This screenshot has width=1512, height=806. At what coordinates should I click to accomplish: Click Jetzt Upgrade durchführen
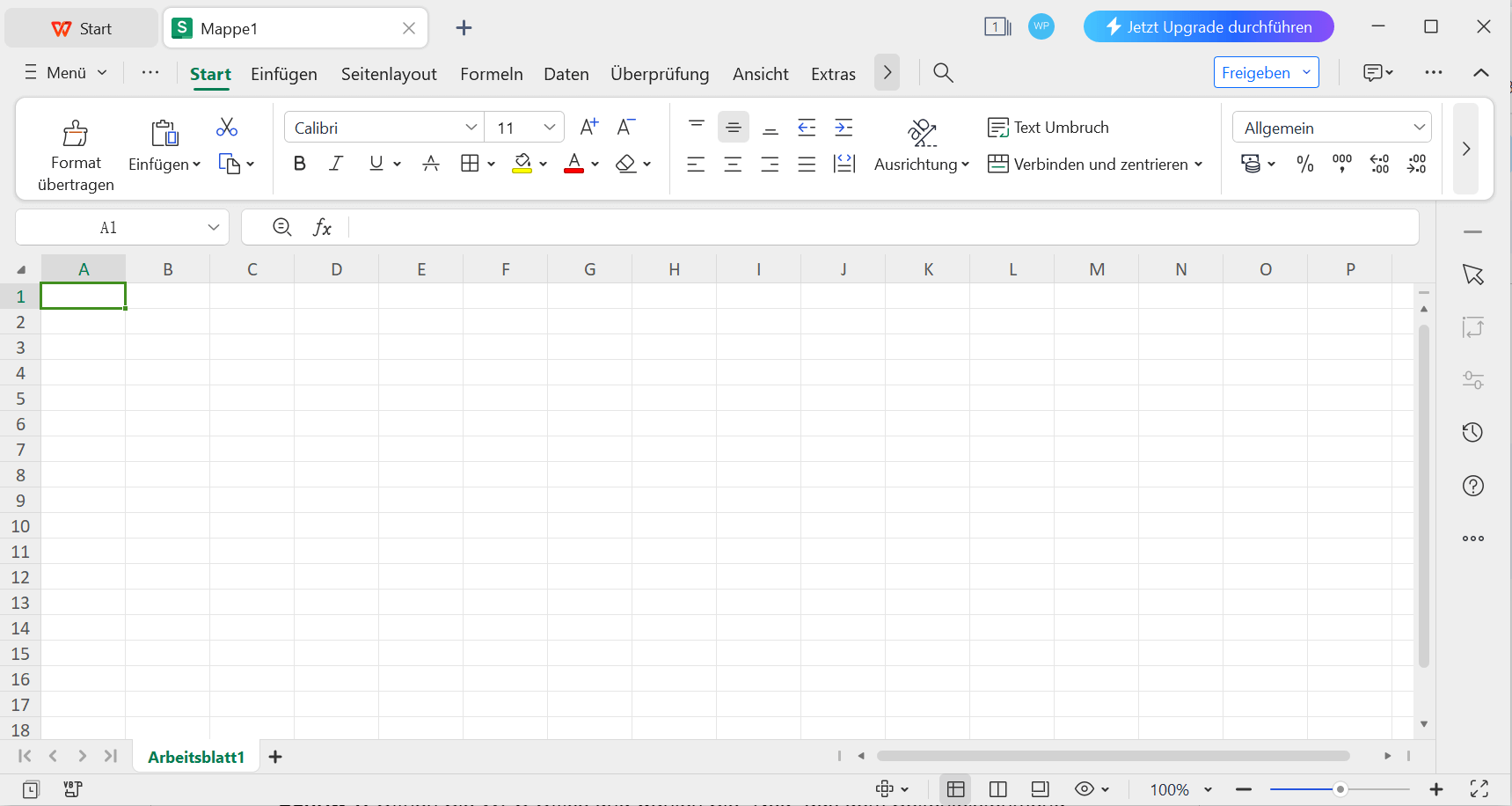[1208, 26]
